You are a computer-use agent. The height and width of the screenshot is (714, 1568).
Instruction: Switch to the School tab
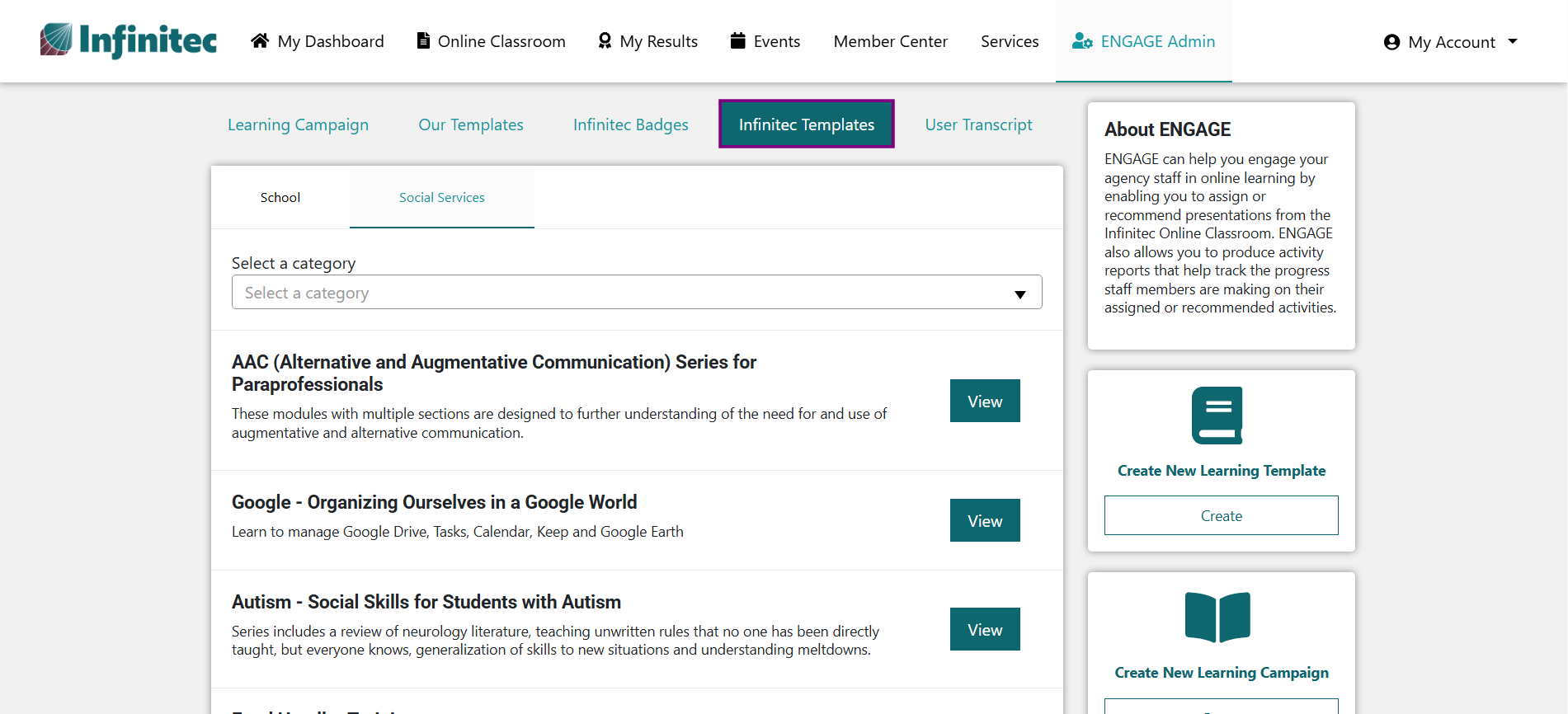pos(280,198)
